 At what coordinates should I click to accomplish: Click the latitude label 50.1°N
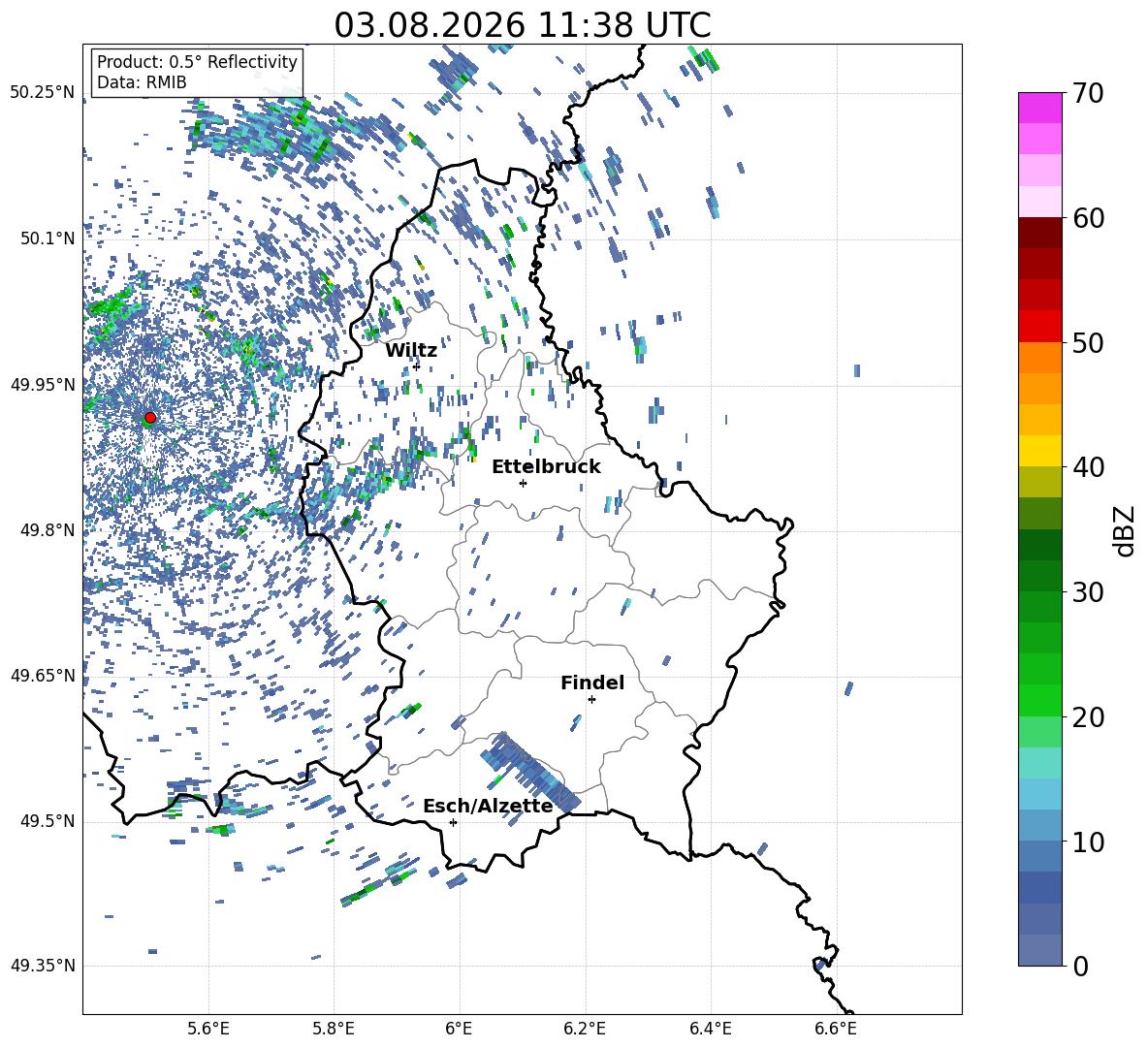[x=48, y=238]
